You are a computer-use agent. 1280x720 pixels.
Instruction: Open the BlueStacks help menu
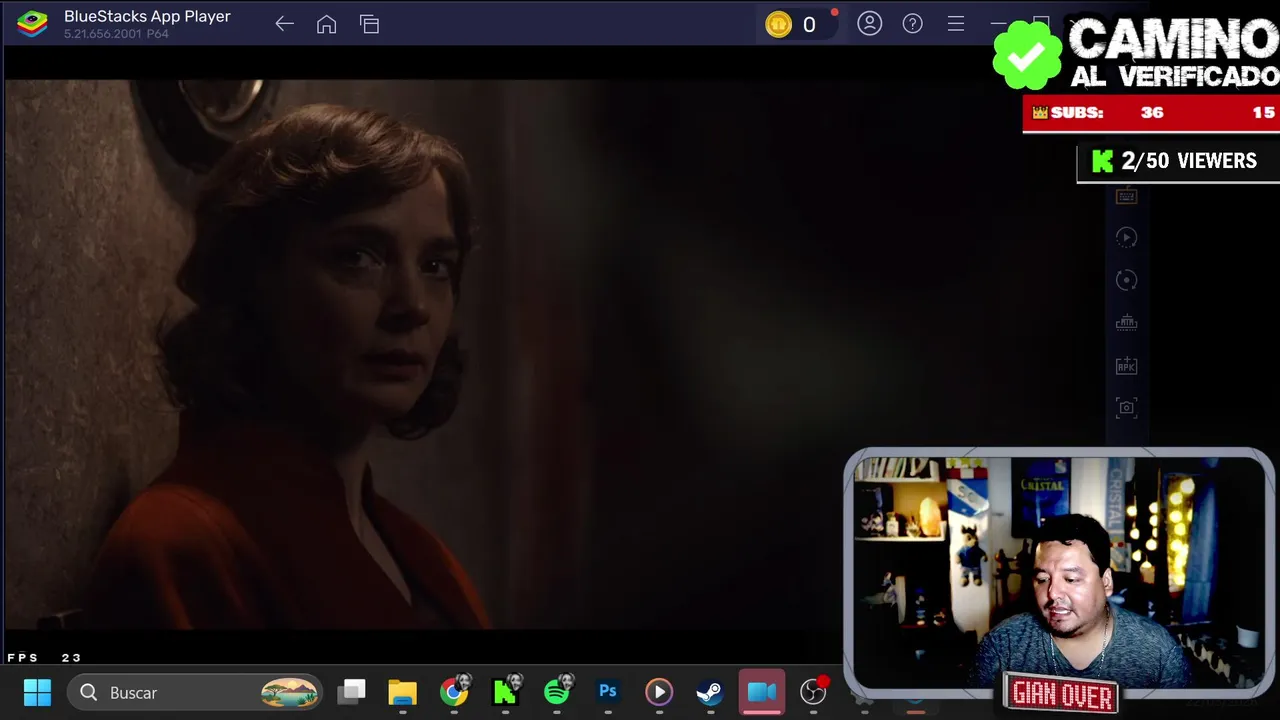[x=912, y=23]
